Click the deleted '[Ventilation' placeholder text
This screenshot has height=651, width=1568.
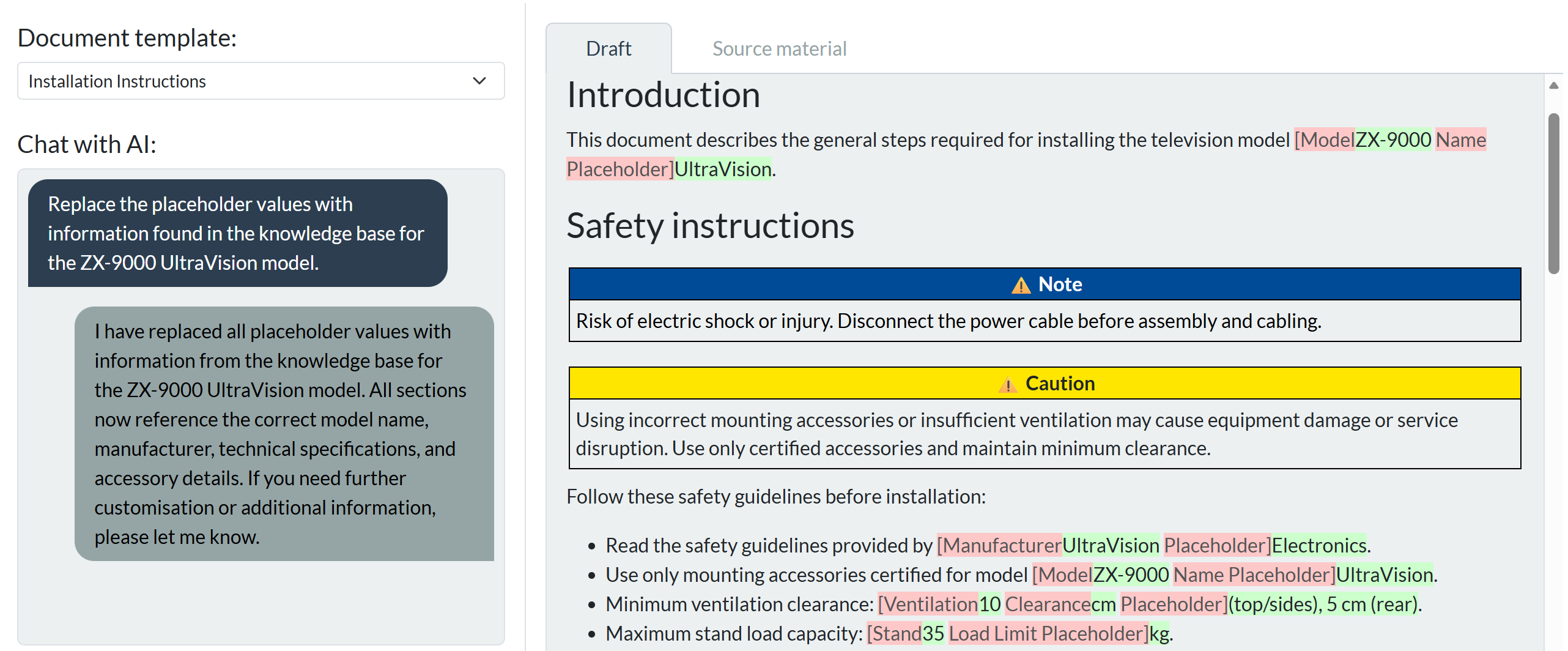(928, 604)
